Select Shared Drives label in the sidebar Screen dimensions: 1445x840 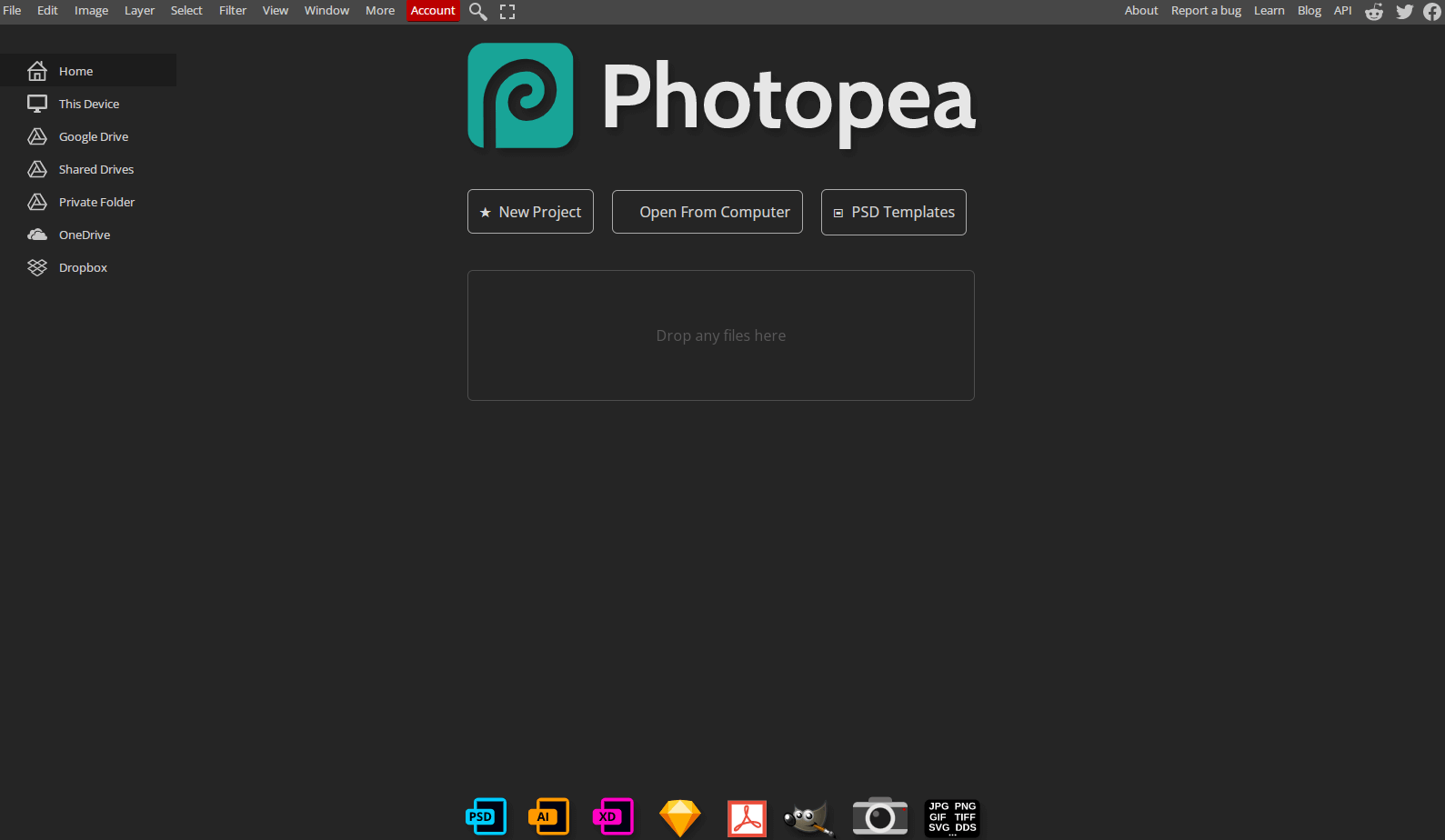pyautogui.click(x=96, y=169)
